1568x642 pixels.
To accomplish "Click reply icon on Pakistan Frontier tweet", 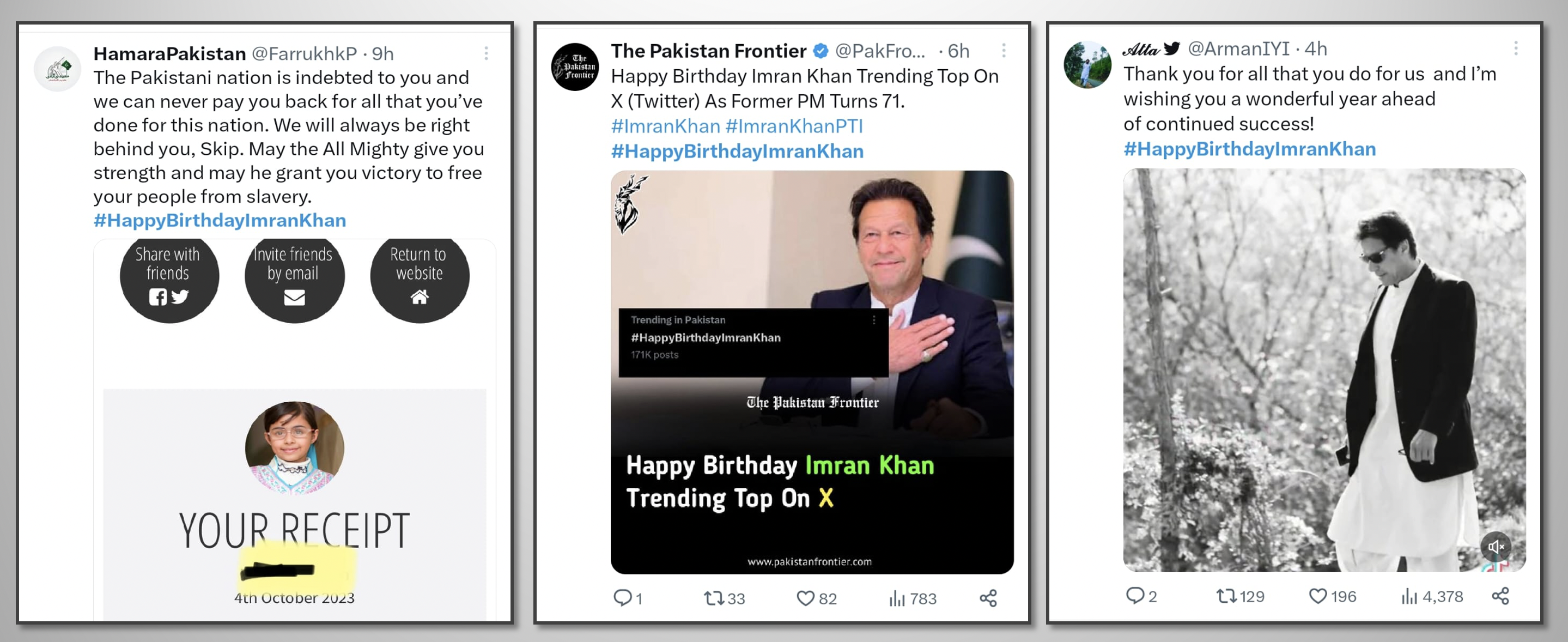I will (x=622, y=597).
